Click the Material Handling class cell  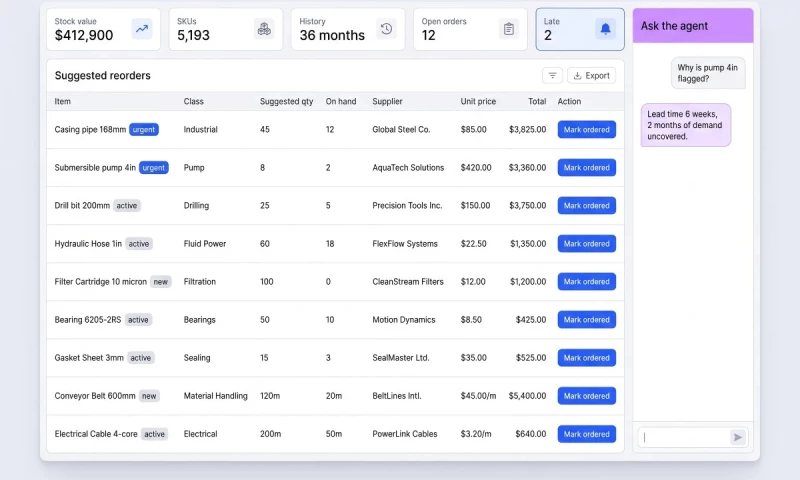(x=215, y=396)
